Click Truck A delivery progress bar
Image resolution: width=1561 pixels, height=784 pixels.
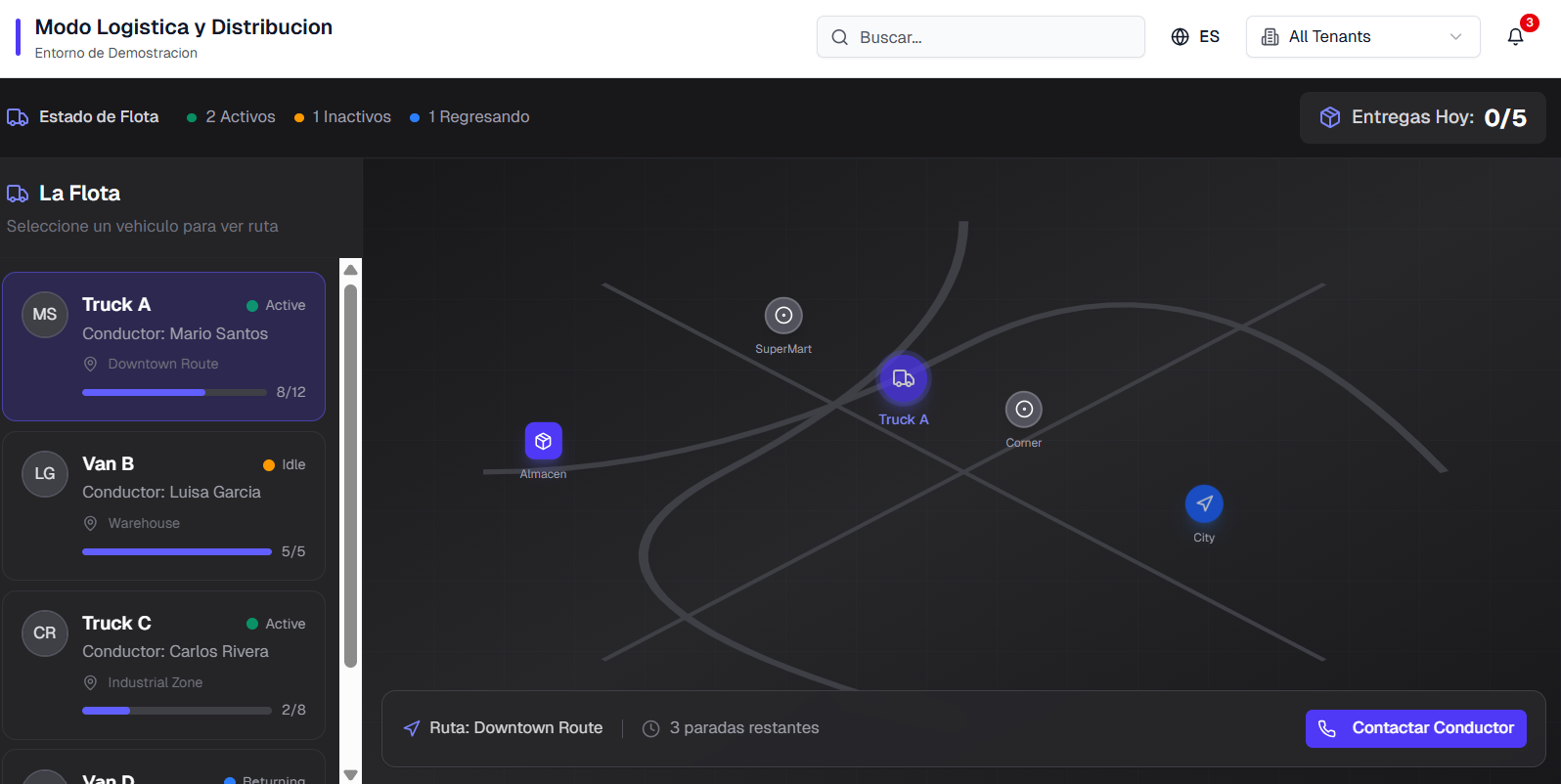(174, 392)
